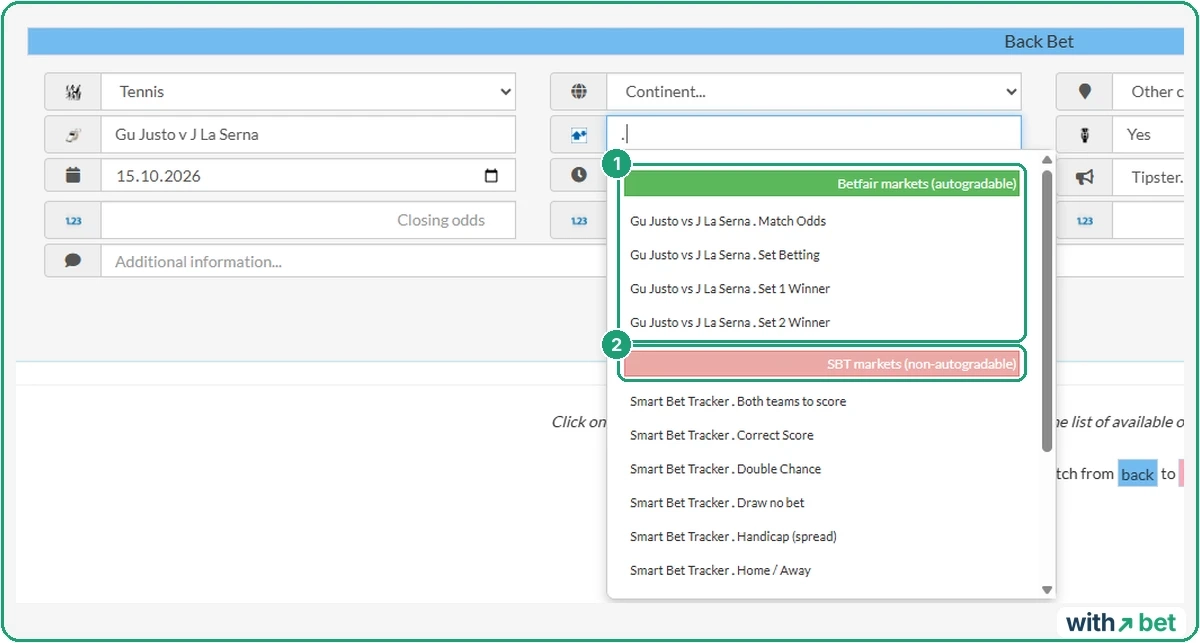
Task: Click the market list scrollbar thumb
Action: tap(1047, 310)
